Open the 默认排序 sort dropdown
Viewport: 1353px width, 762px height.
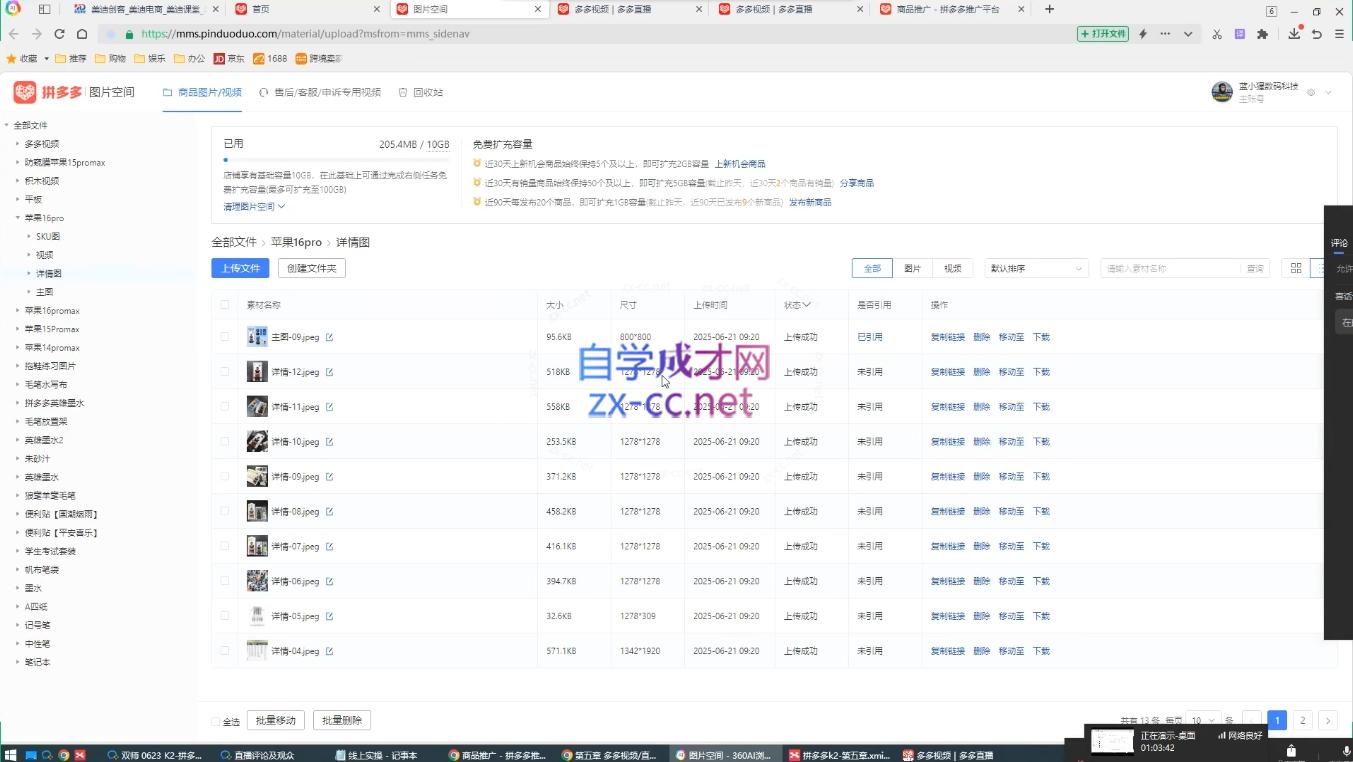(1036, 268)
